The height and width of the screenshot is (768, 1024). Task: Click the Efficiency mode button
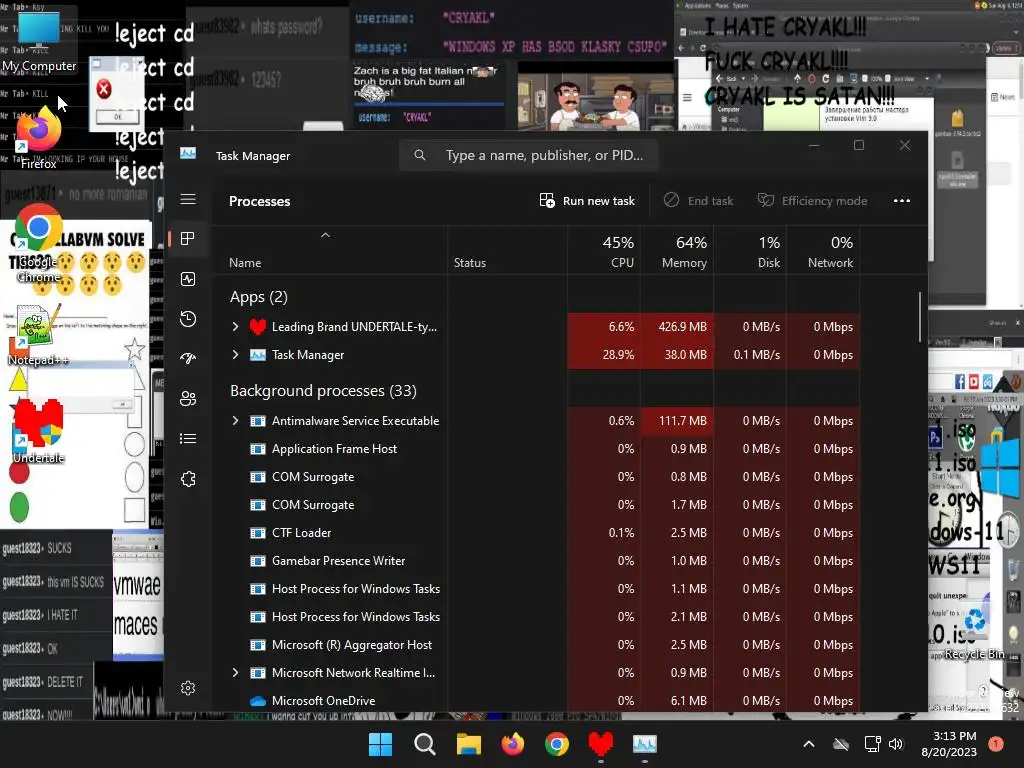812,200
